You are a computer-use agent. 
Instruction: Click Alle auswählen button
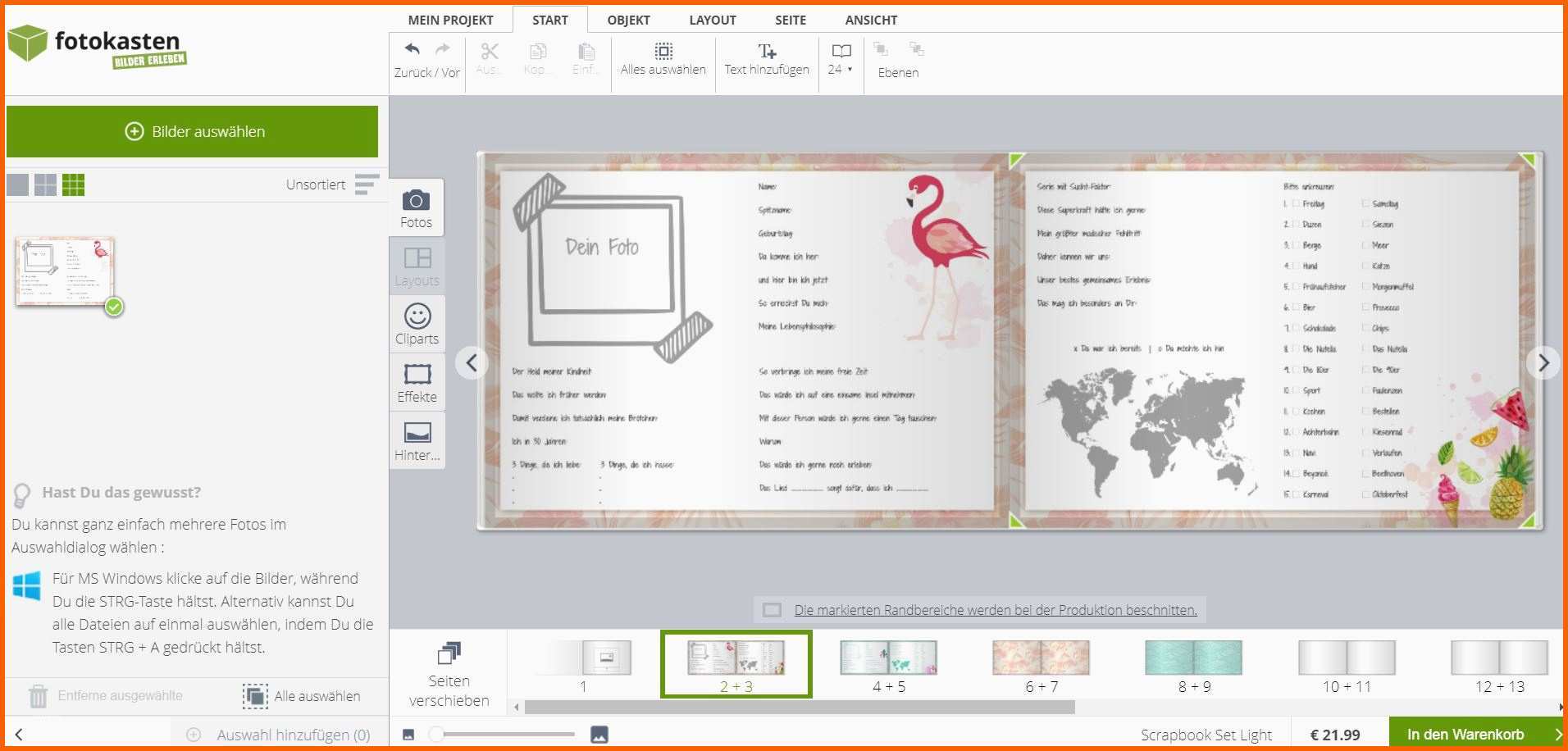302,696
